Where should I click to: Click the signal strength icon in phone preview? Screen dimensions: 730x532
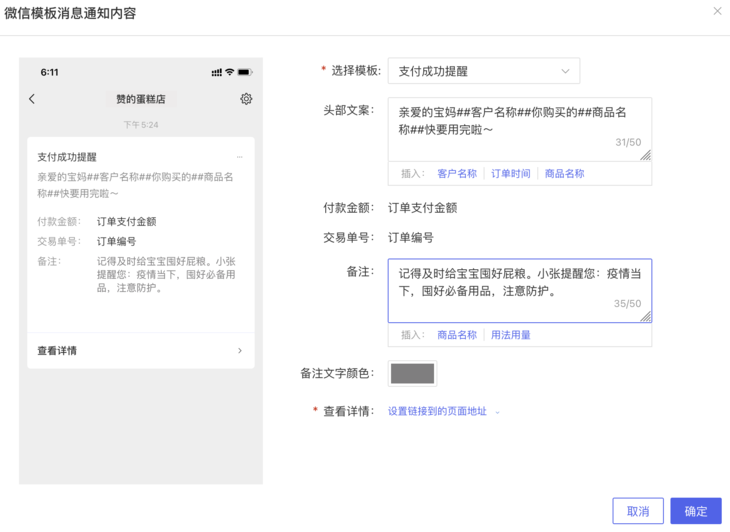point(216,73)
